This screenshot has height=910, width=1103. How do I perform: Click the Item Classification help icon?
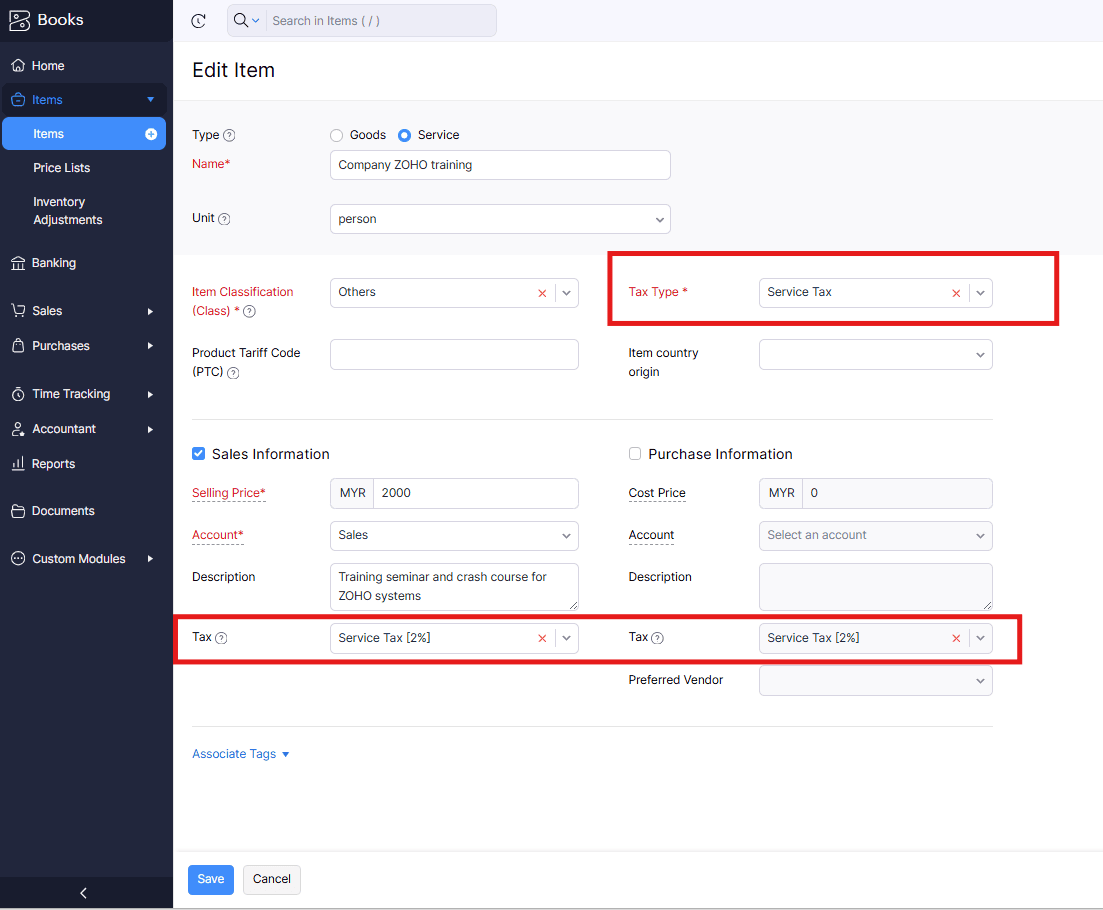(250, 311)
